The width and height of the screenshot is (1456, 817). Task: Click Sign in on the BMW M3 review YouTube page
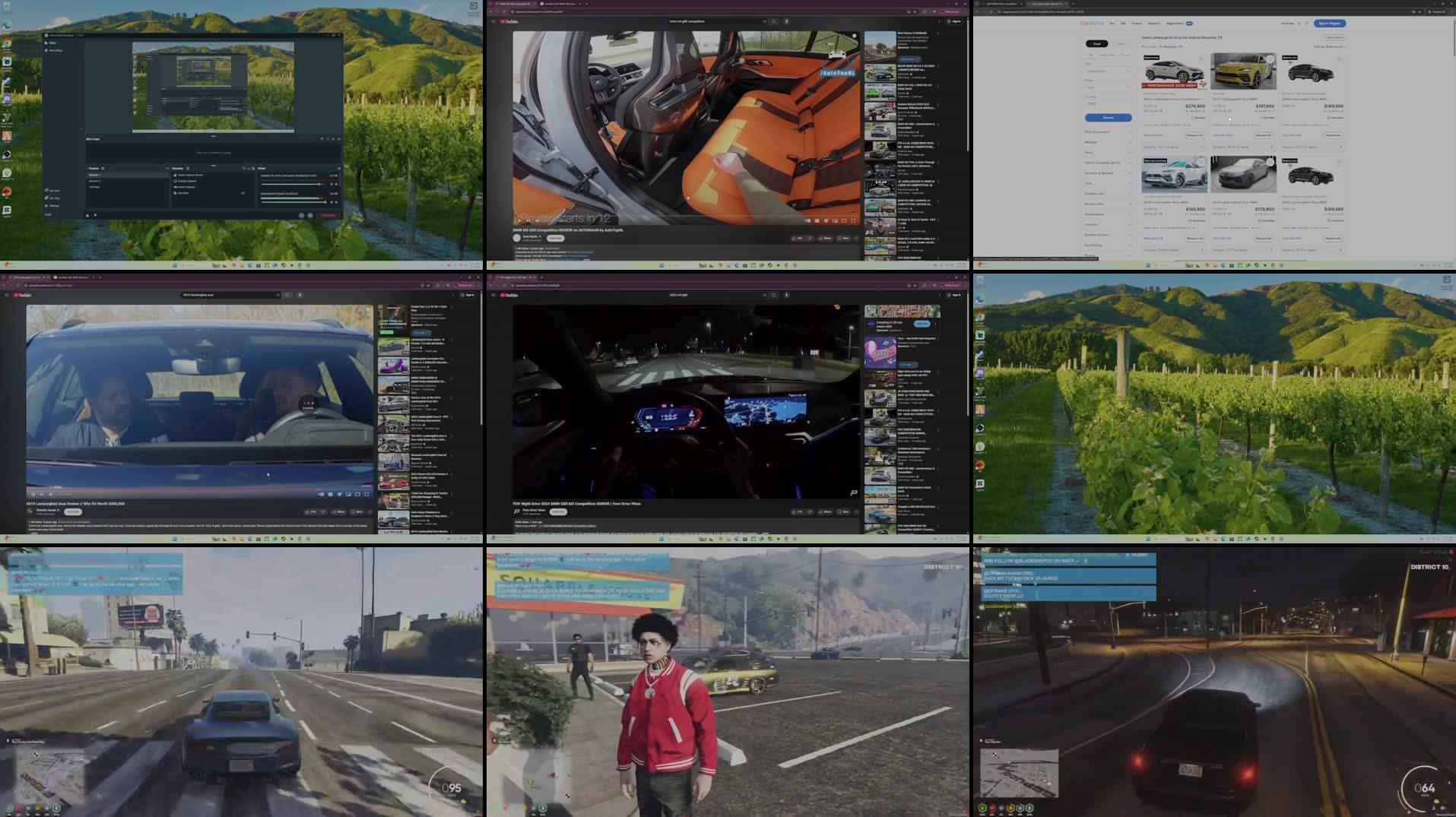point(956,21)
